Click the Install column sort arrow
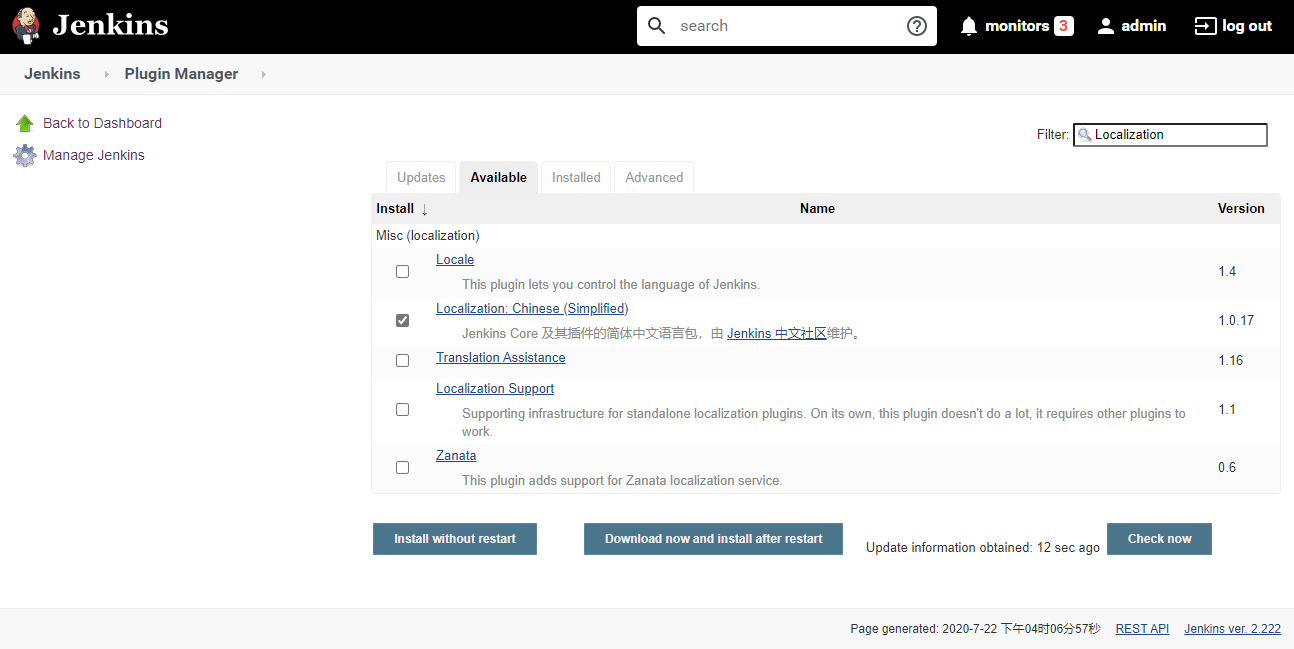The width and height of the screenshot is (1294, 649). (x=424, y=209)
